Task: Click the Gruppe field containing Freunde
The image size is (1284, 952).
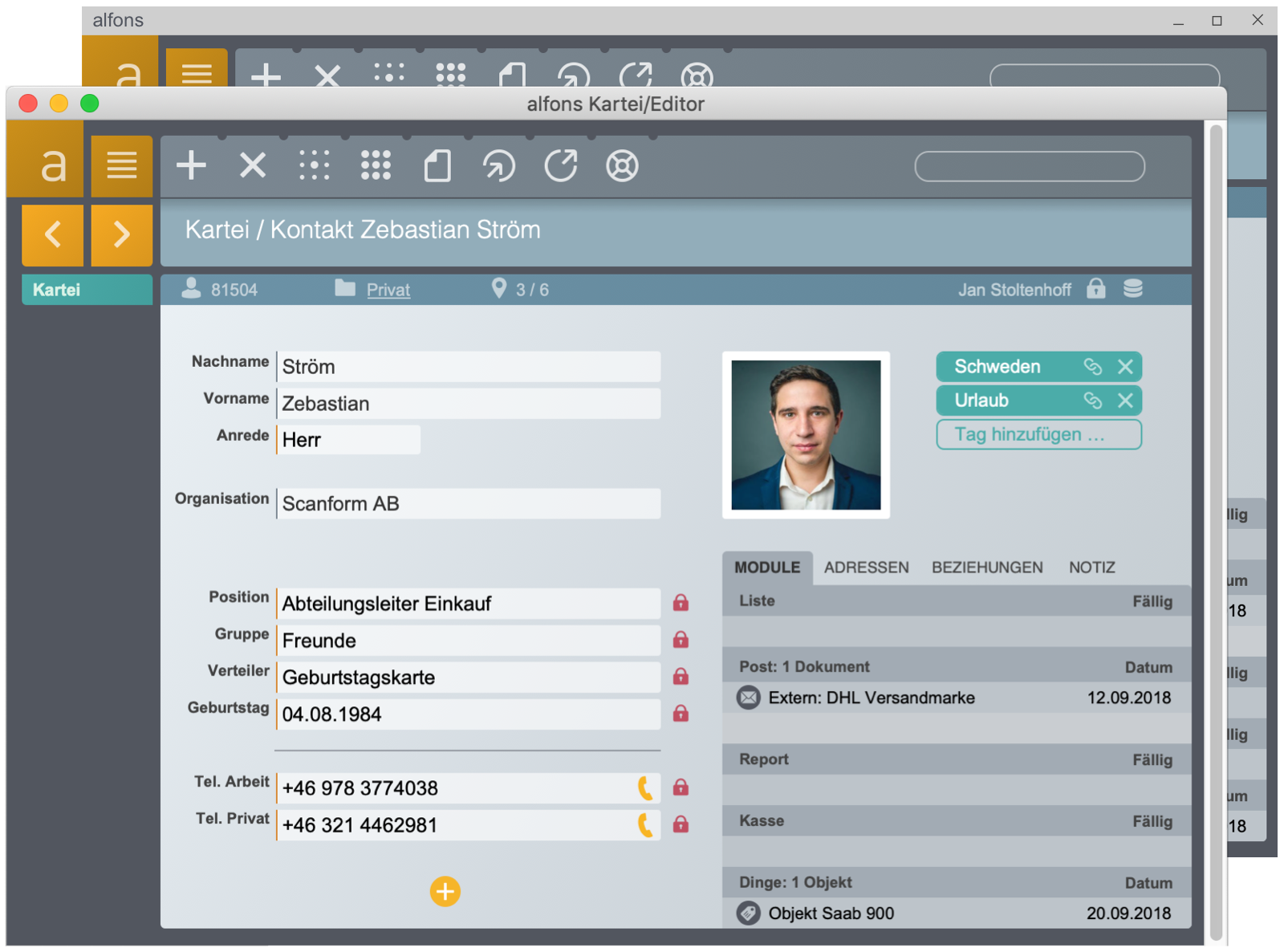Action: pos(469,641)
